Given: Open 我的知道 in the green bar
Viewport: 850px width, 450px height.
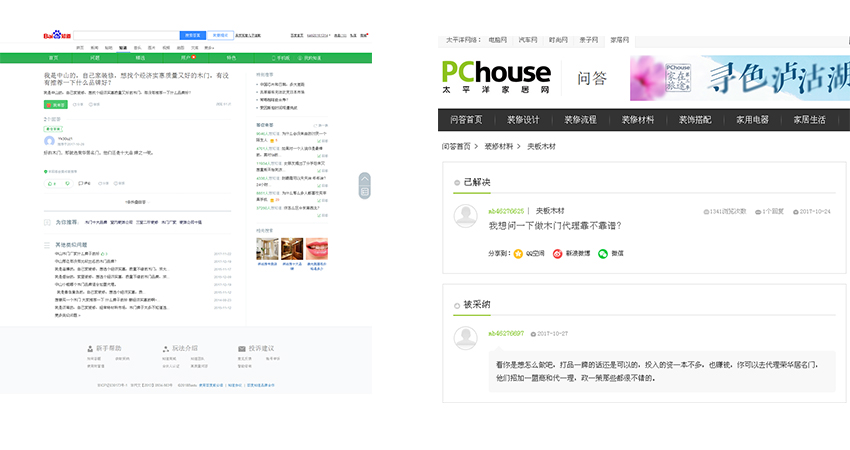Looking at the screenshot, I should click(x=310, y=57).
